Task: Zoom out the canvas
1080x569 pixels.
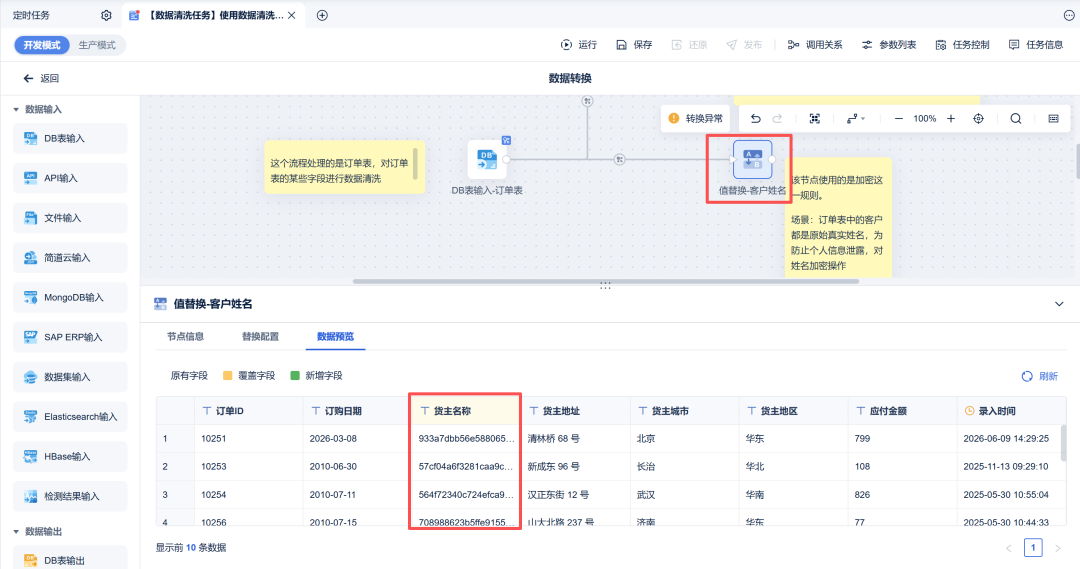Action: [898, 118]
